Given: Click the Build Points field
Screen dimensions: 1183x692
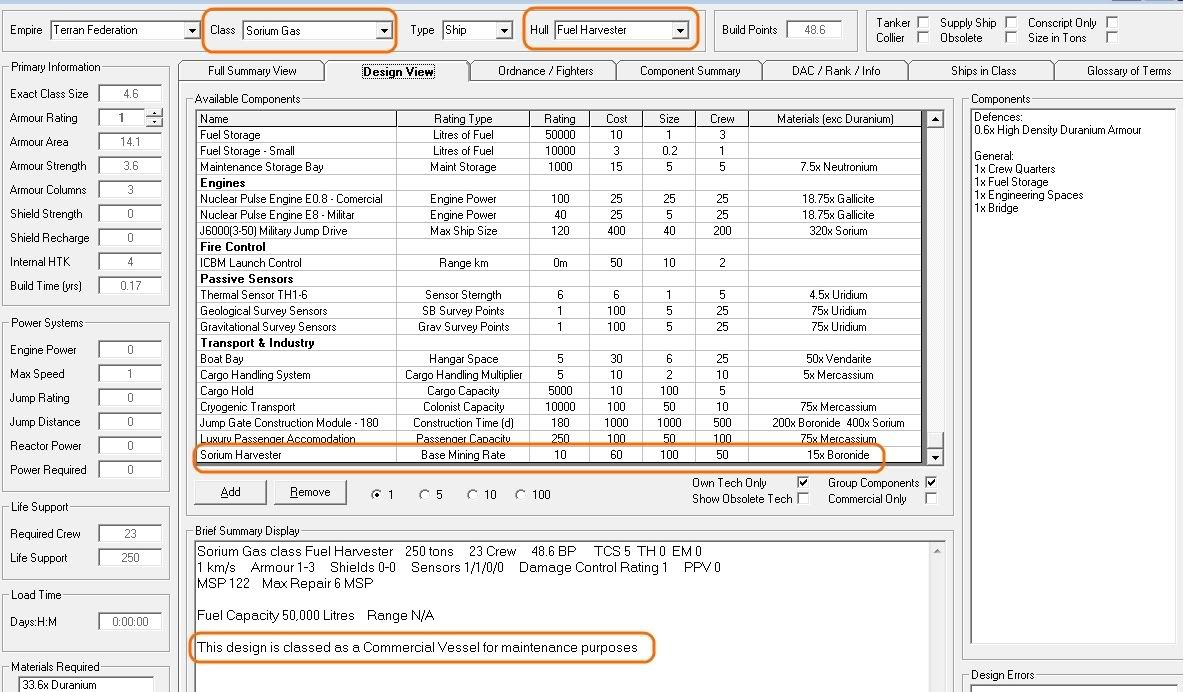Looking at the screenshot, I should click(x=814, y=30).
